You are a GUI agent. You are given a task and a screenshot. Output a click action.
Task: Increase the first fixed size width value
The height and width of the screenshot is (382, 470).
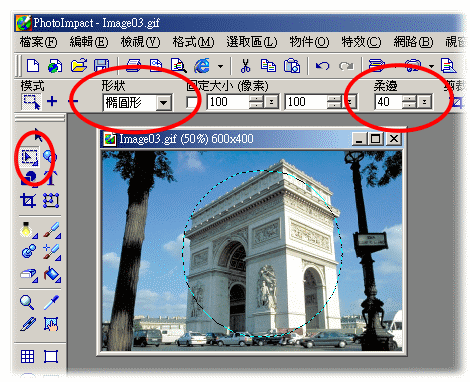click(256, 99)
